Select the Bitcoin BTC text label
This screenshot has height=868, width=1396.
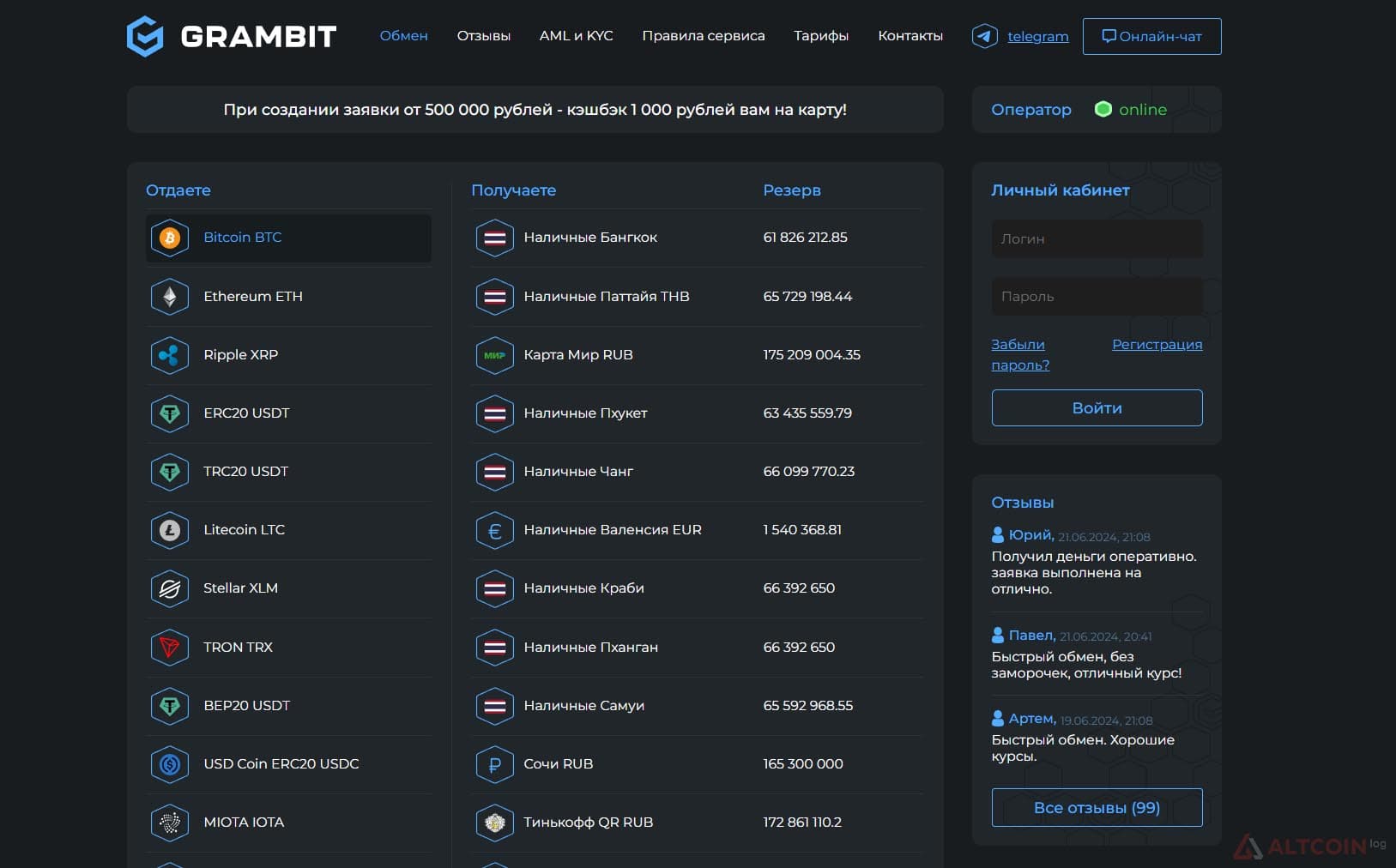click(x=243, y=237)
